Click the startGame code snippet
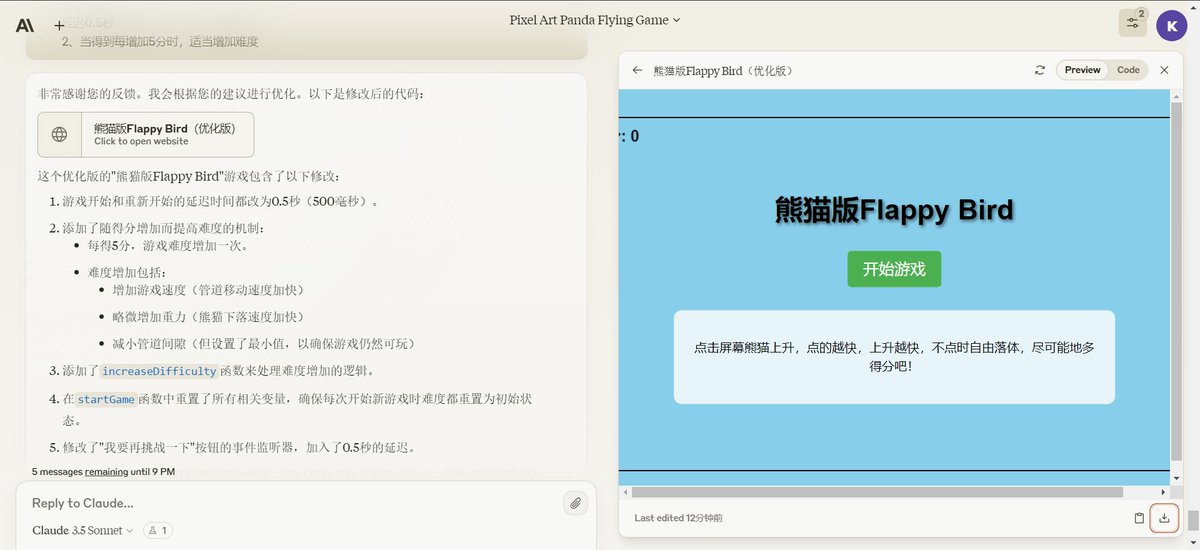The image size is (1200, 550). 106,399
